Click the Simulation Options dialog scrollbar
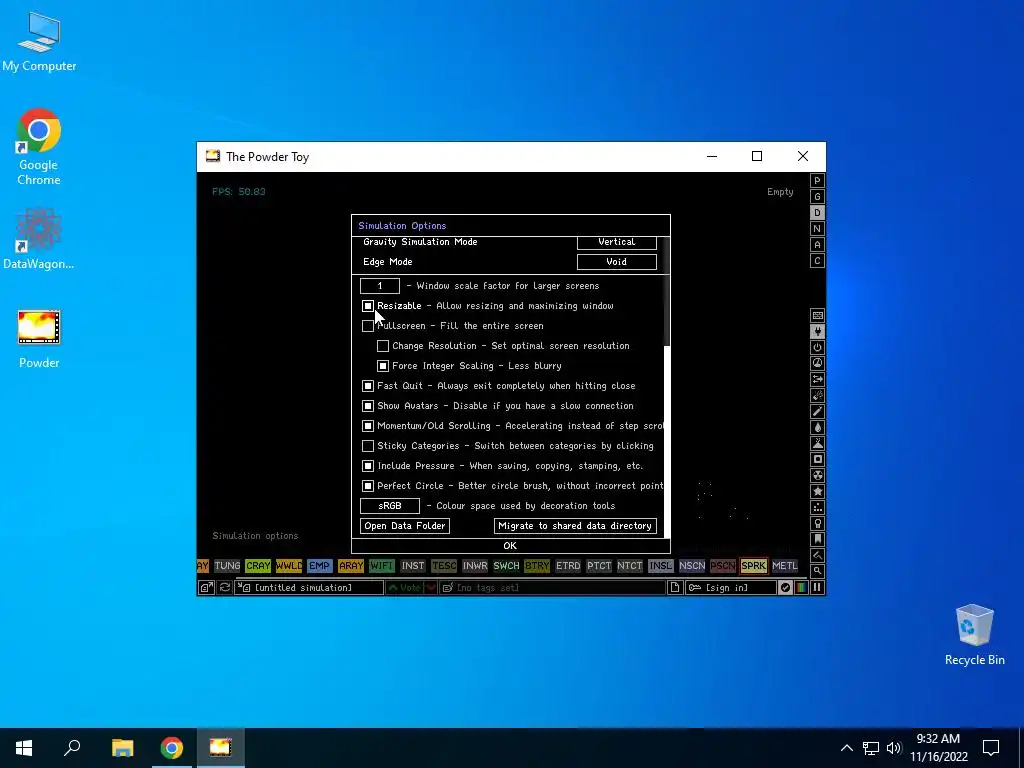The width and height of the screenshot is (1024, 768). (x=667, y=441)
